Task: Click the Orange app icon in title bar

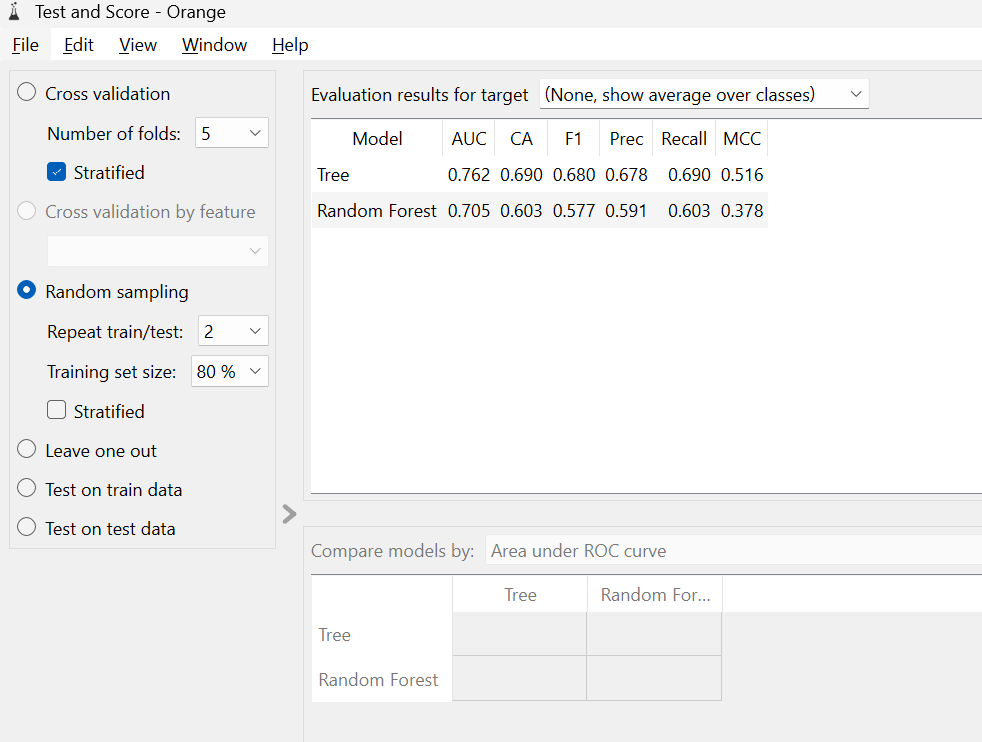Action: click(14, 11)
